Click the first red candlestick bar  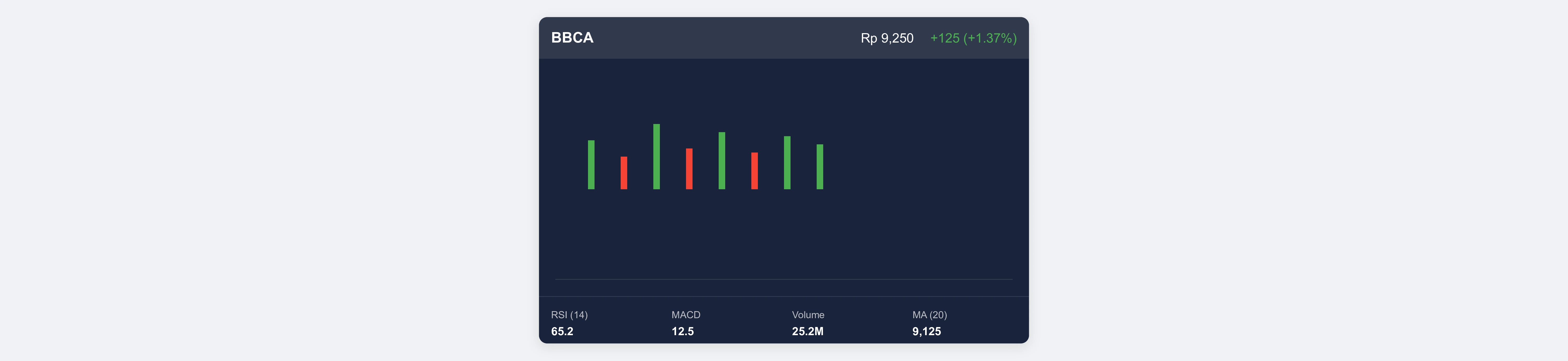click(624, 173)
